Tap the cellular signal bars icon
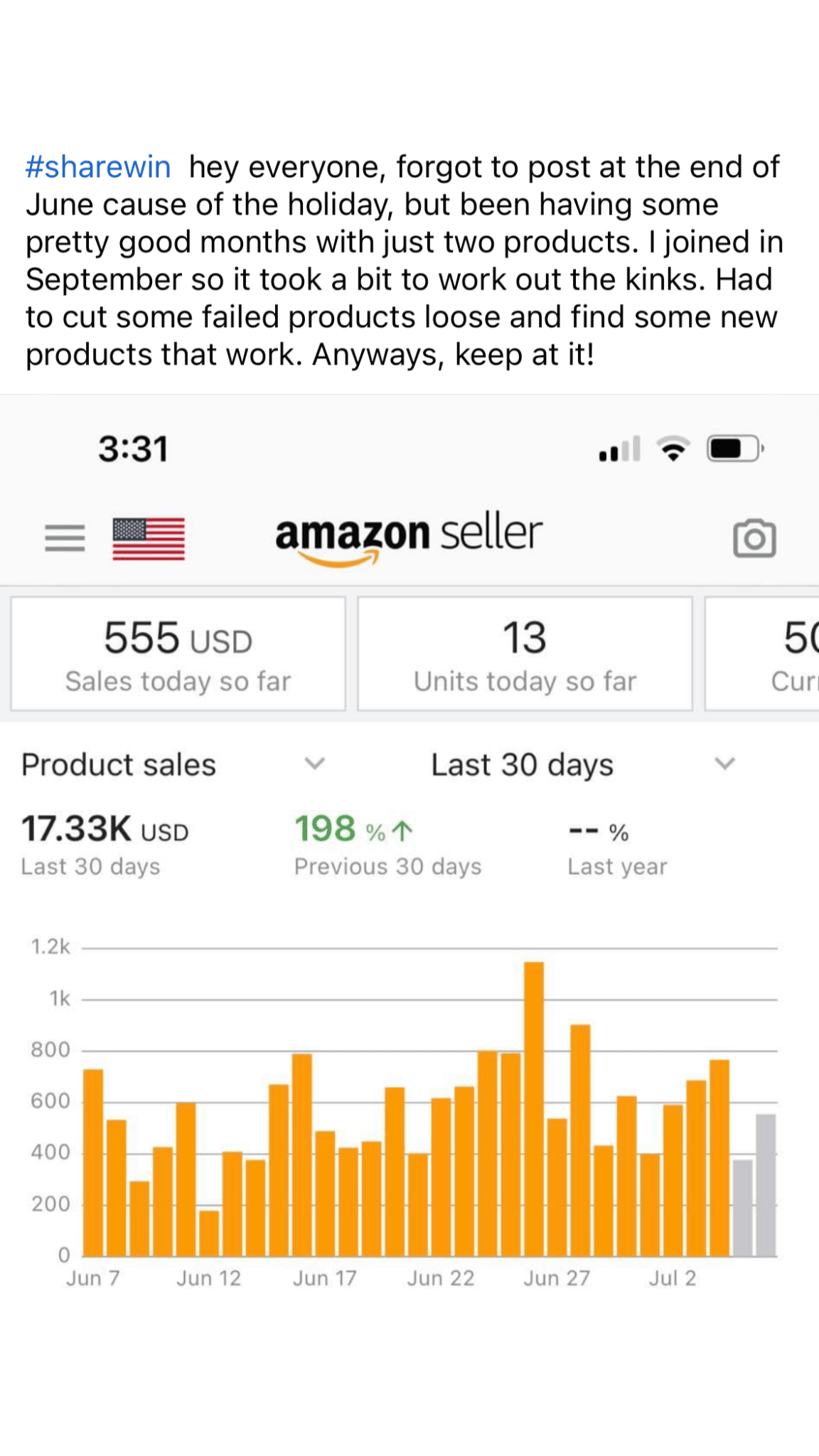The width and height of the screenshot is (819, 1456). [x=619, y=449]
